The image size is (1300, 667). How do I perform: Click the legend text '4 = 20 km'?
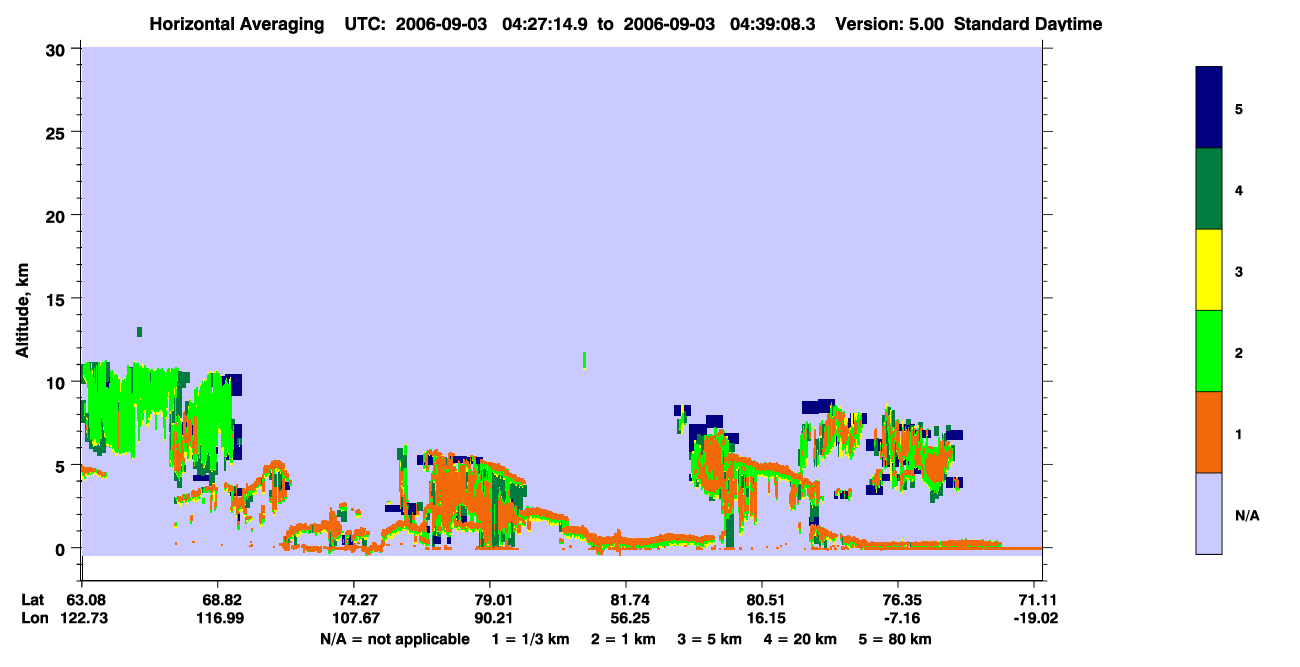(800, 639)
